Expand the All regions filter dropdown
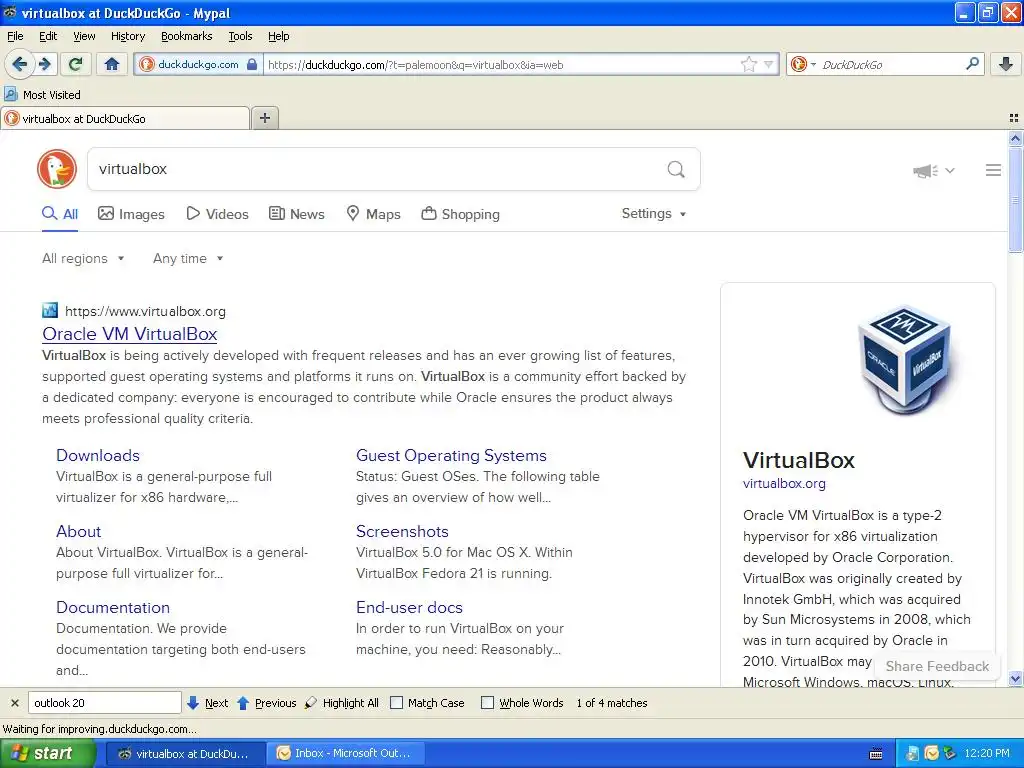 (83, 259)
